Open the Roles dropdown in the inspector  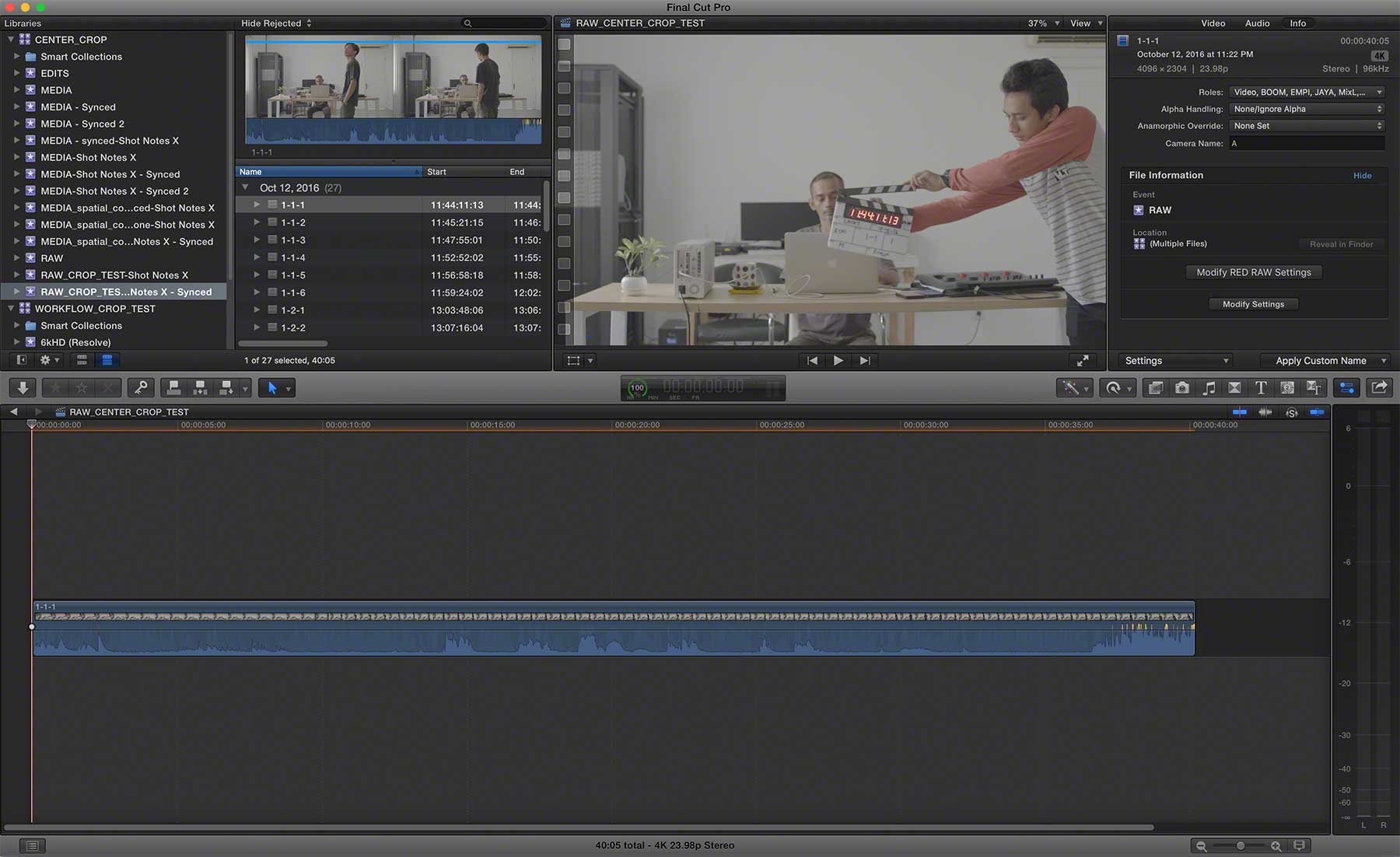click(x=1307, y=92)
